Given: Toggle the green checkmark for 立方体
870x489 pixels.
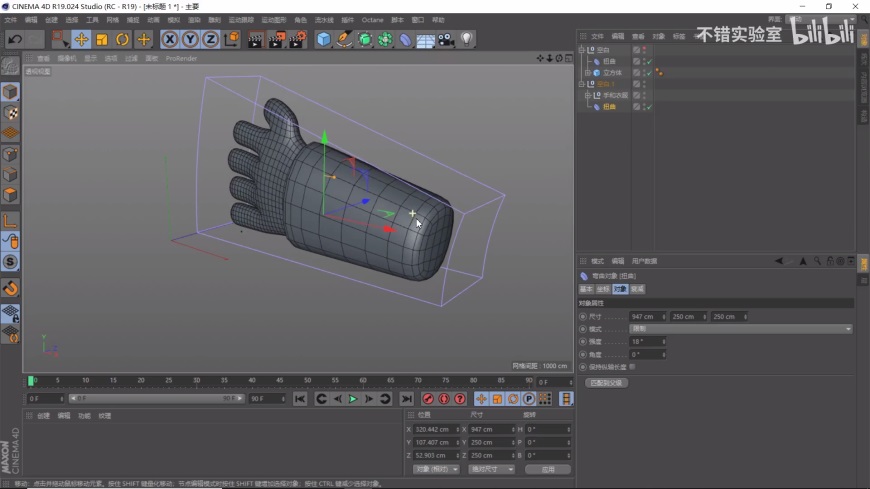Looking at the screenshot, I should [x=648, y=73].
